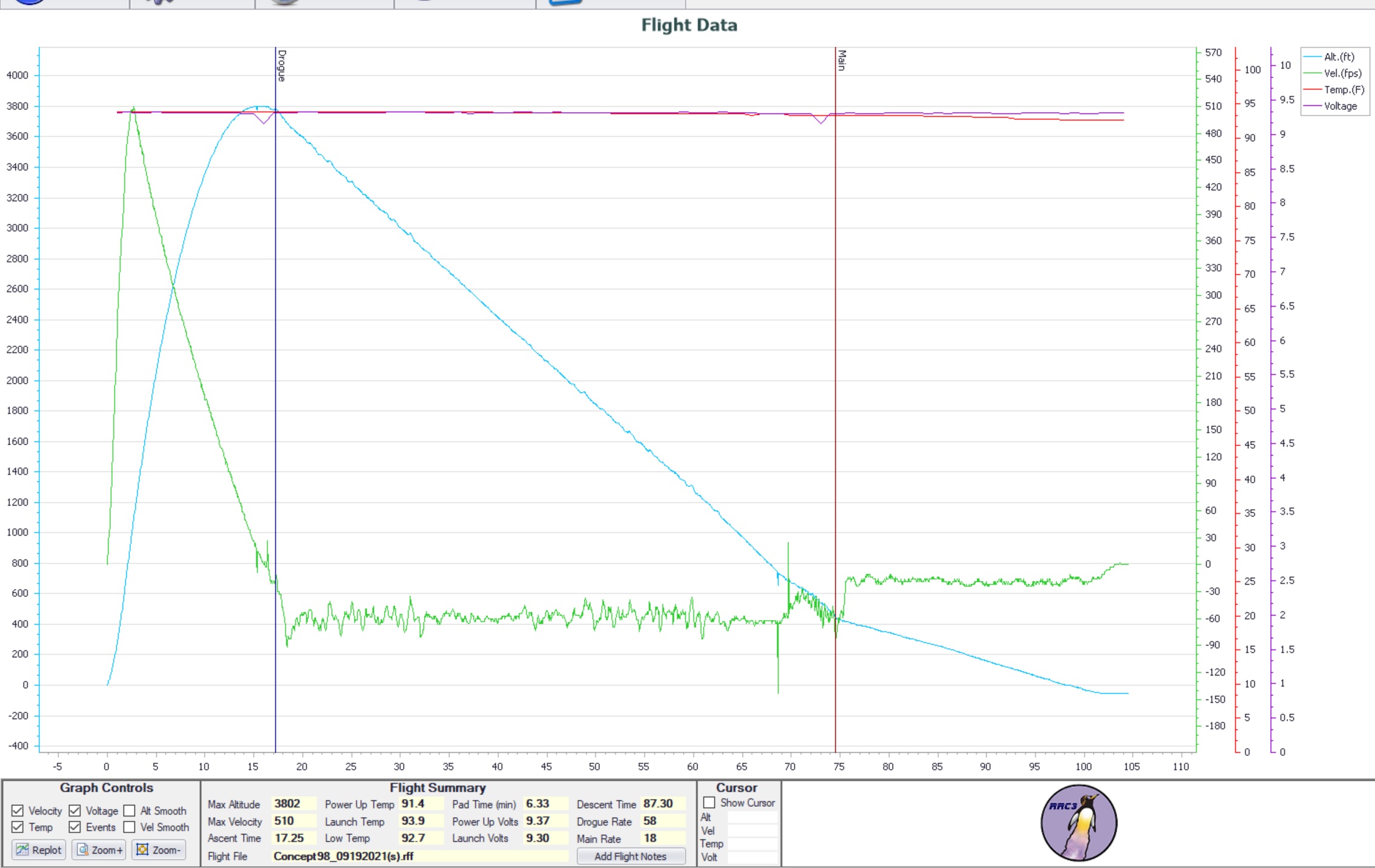1375x868 pixels.
Task: Click the Drogue event marker label
Action: (x=282, y=65)
